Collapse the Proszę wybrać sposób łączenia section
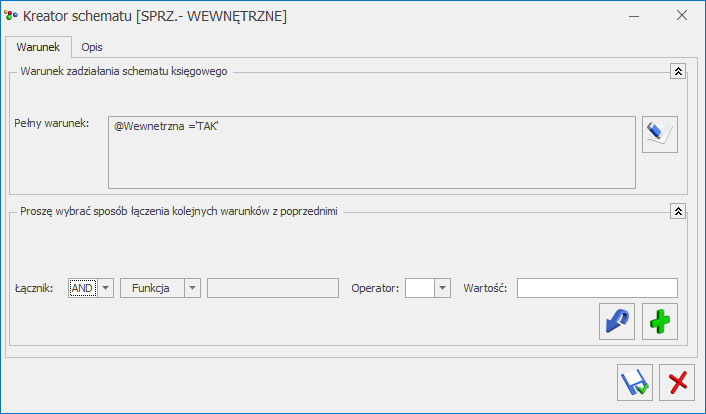 (678, 211)
